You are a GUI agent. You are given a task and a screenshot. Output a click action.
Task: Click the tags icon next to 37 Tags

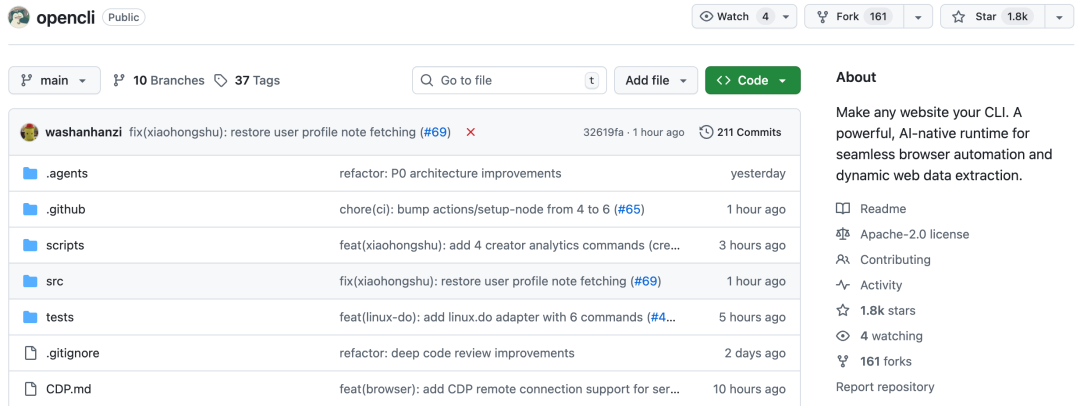click(221, 80)
